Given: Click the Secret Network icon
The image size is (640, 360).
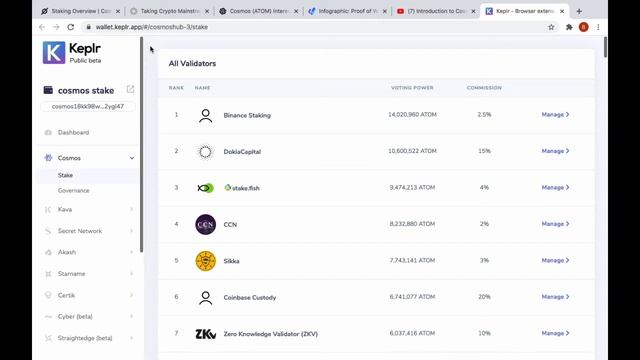Looking at the screenshot, I should point(48,231).
